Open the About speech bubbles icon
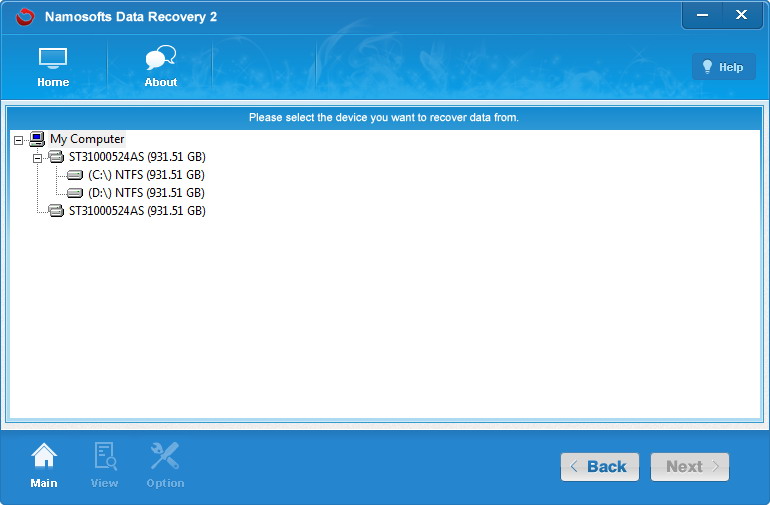This screenshot has width=770, height=505. point(161,68)
